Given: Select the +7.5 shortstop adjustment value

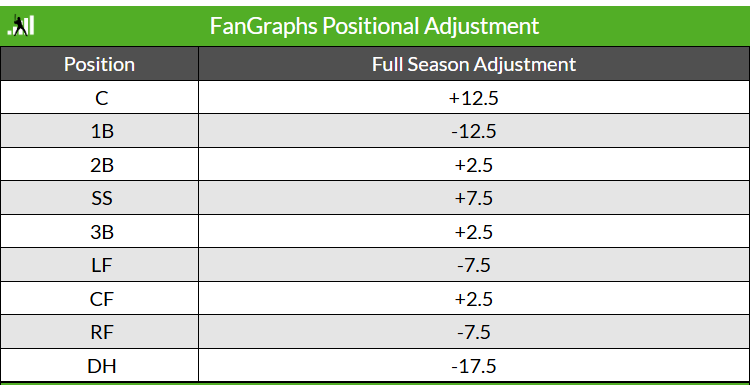Looking at the screenshot, I should point(474,199).
